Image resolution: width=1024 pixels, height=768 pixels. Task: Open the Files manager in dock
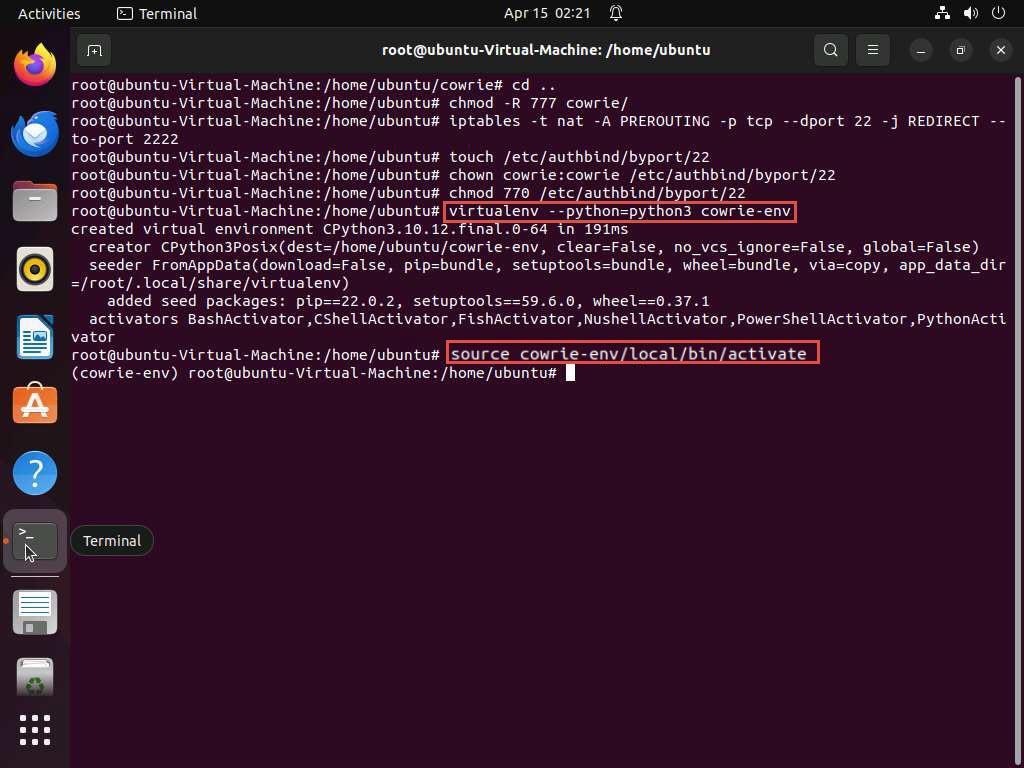pyautogui.click(x=35, y=202)
